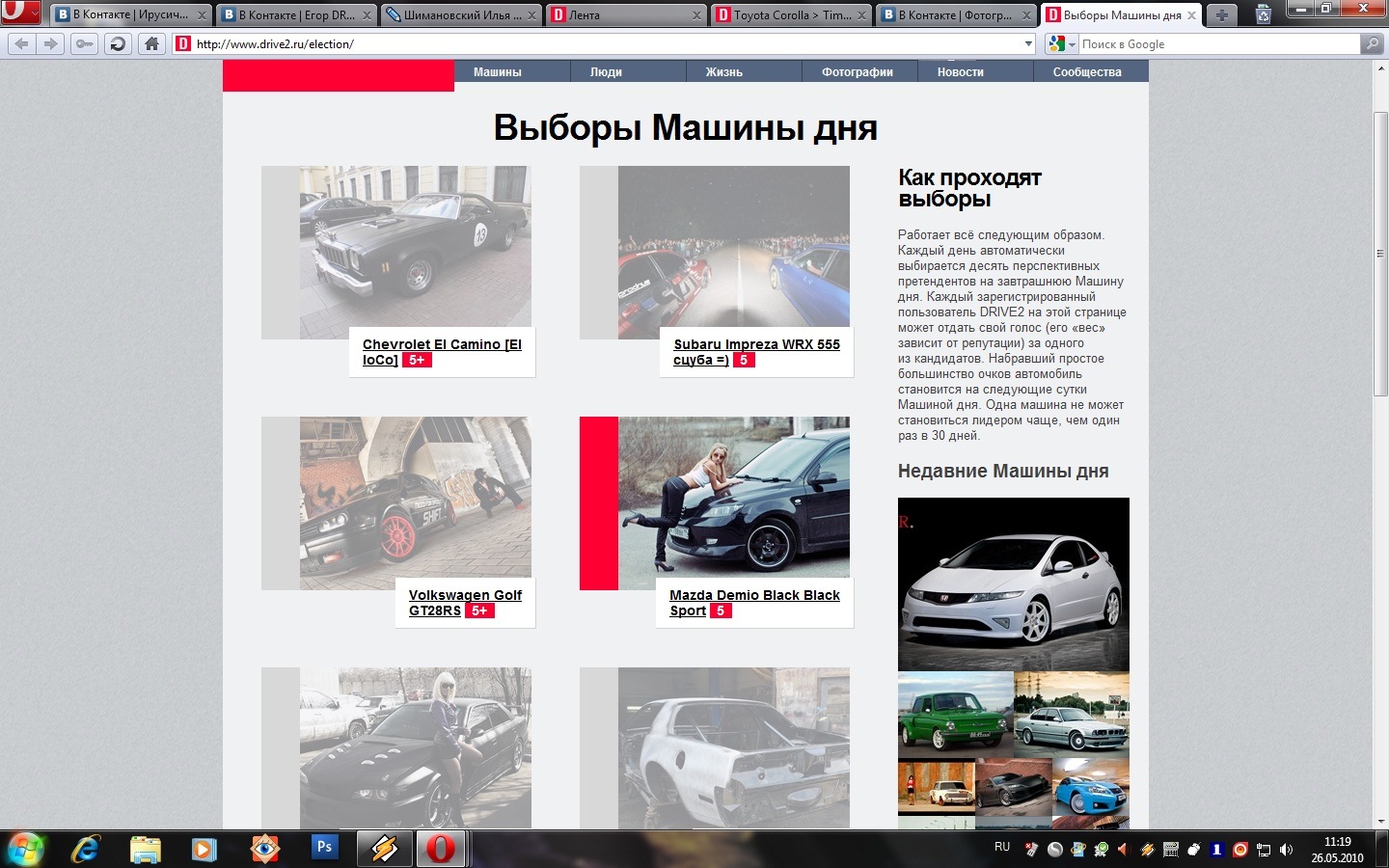Open the 'Новости' site menu
1389x868 pixels.
pos(961,72)
